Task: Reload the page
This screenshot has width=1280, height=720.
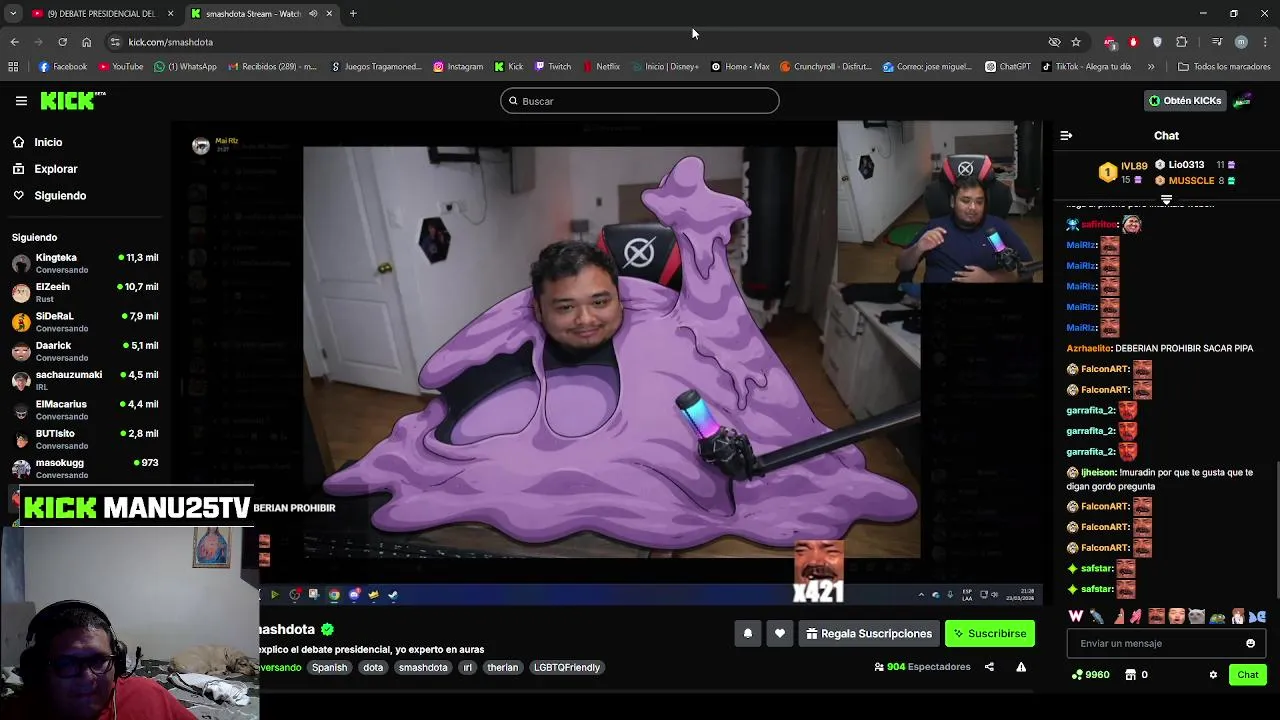Action: pyautogui.click(x=62, y=42)
